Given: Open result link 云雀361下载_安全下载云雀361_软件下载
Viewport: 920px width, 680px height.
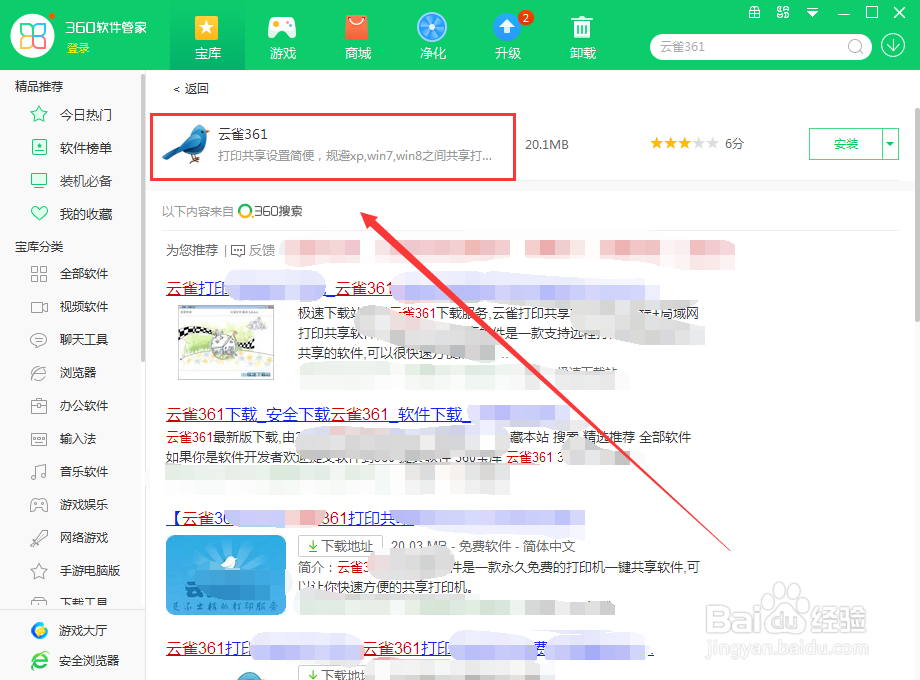Looking at the screenshot, I should (319, 414).
